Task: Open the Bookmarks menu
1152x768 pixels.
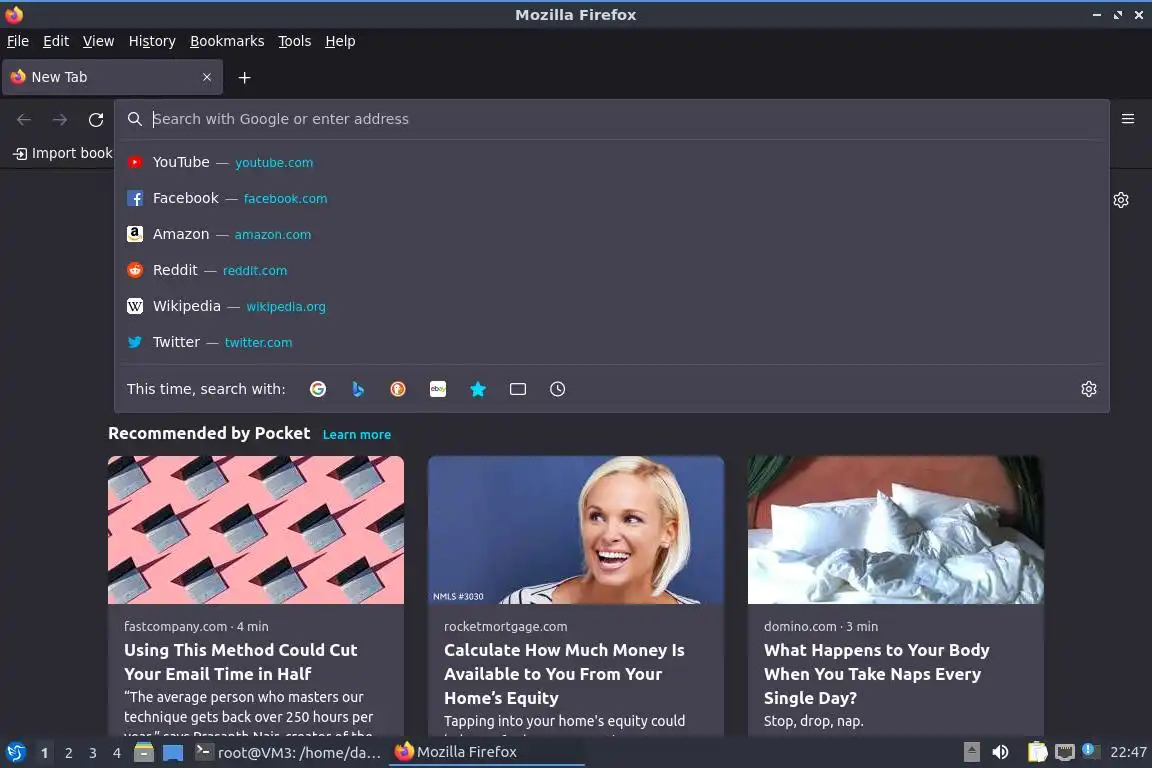Action: coord(227,41)
